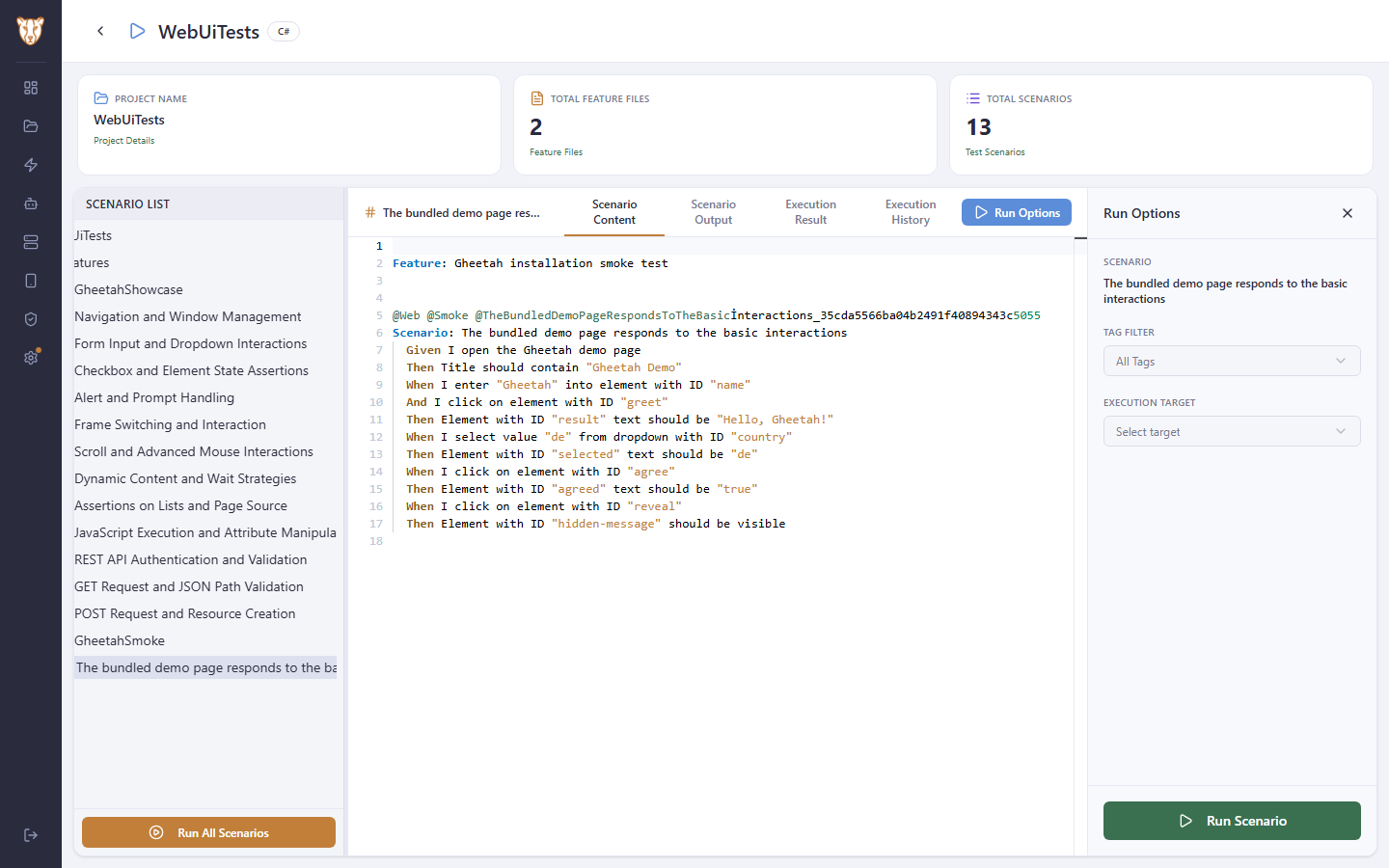Select The bundled demo page responds scenario

pos(205,667)
